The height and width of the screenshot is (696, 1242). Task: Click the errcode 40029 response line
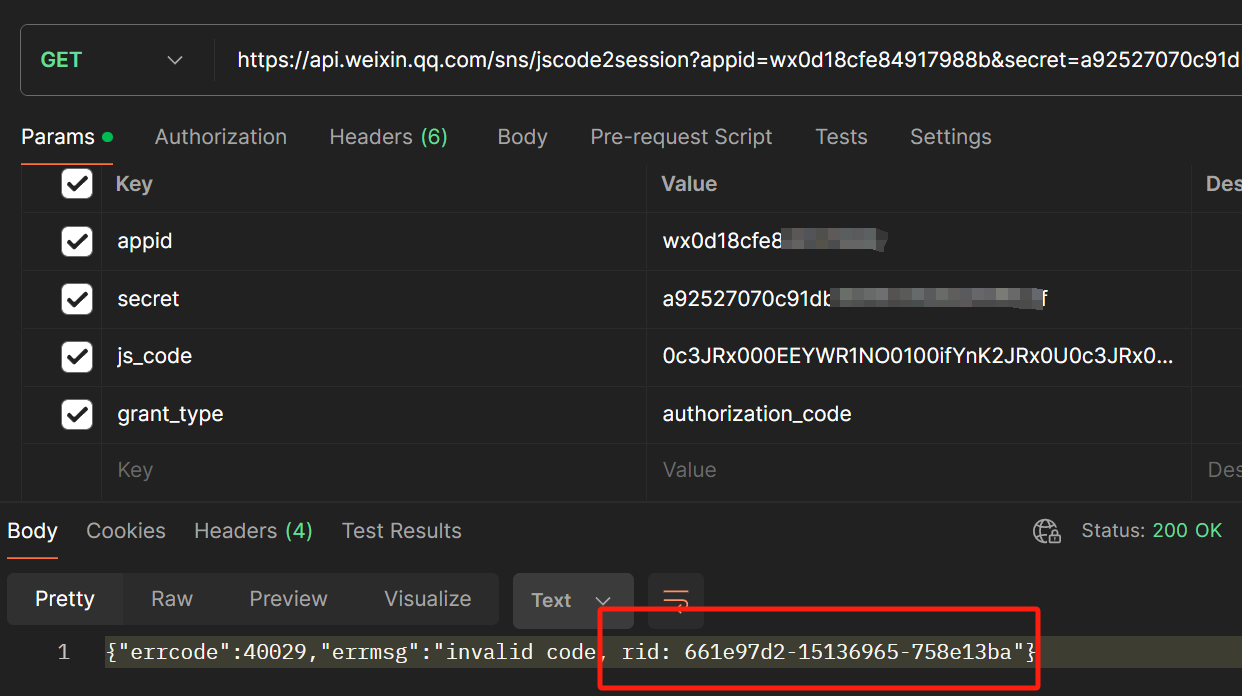click(x=571, y=653)
